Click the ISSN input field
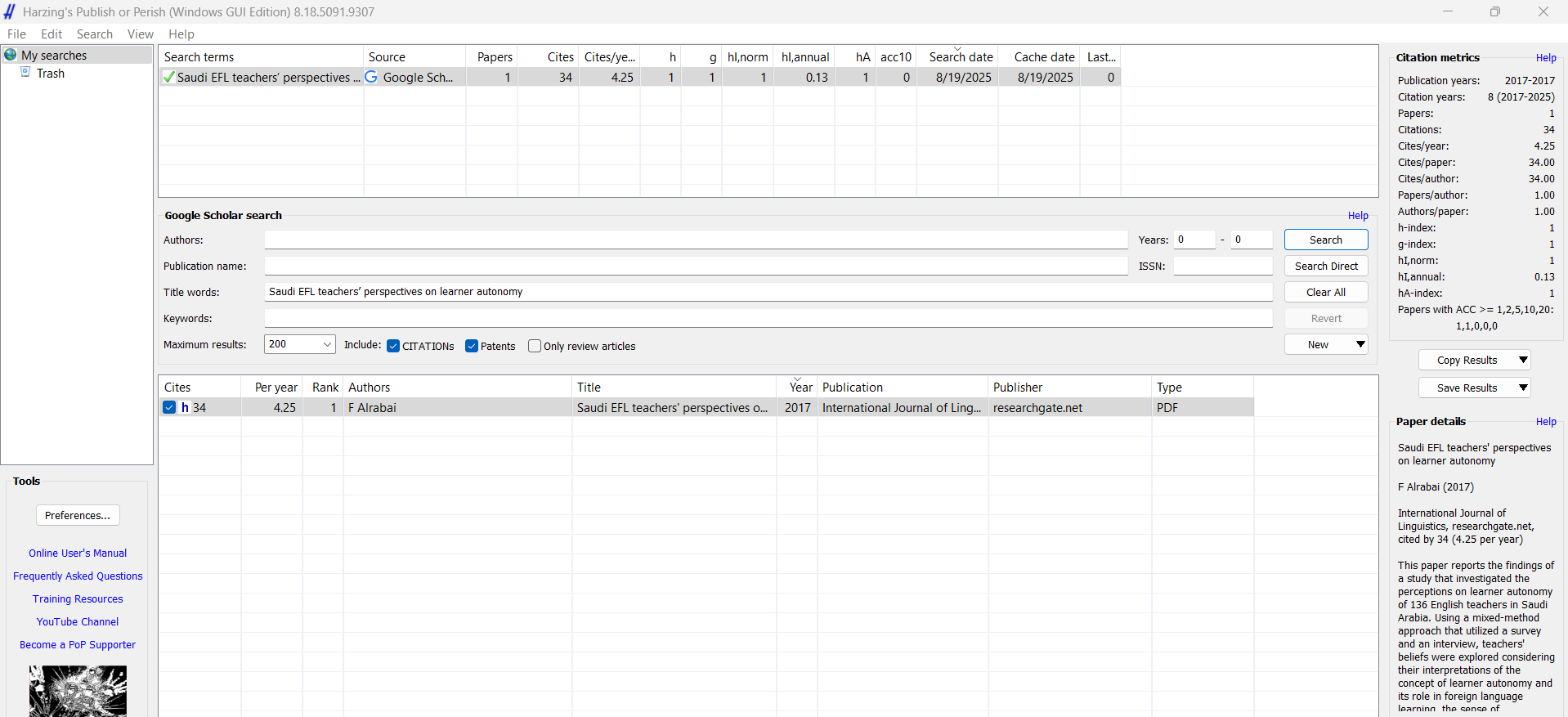Image resolution: width=1568 pixels, height=717 pixels. [1223, 266]
